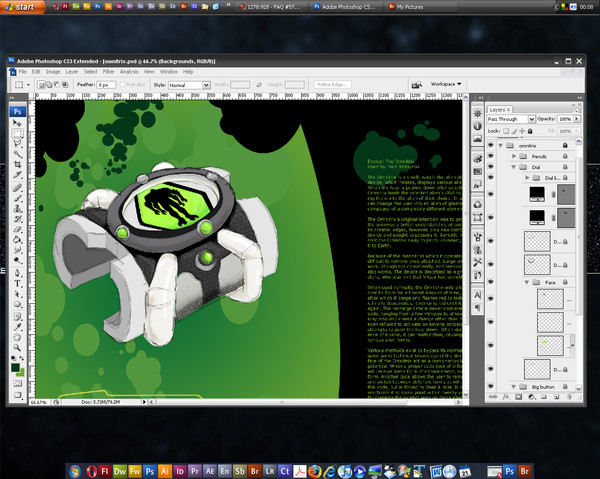Open the Workspace button menu
The image size is (600, 479).
pyautogui.click(x=445, y=84)
